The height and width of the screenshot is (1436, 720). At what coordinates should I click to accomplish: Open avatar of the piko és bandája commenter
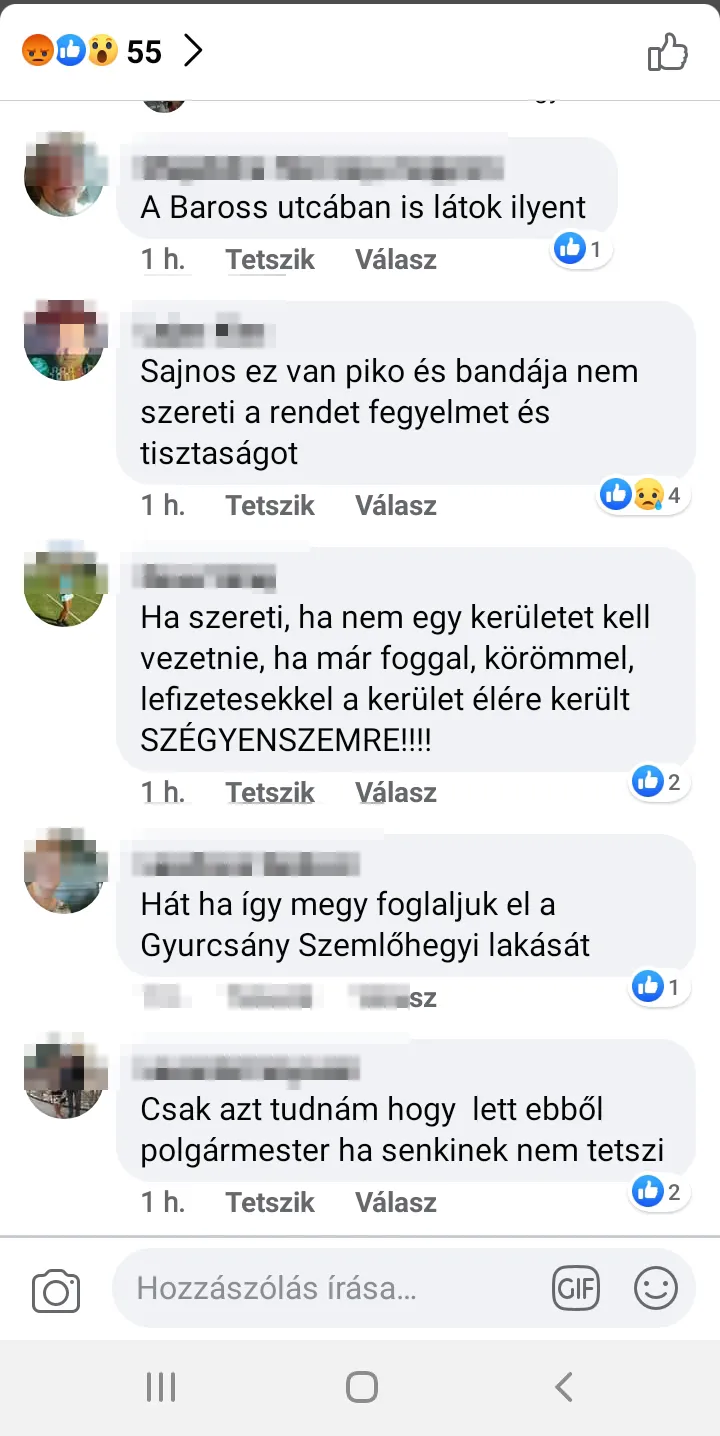point(64,341)
